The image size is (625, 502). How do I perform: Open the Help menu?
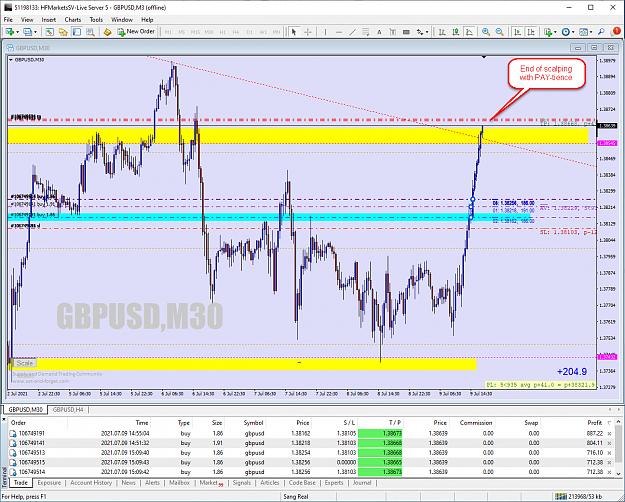pos(147,20)
